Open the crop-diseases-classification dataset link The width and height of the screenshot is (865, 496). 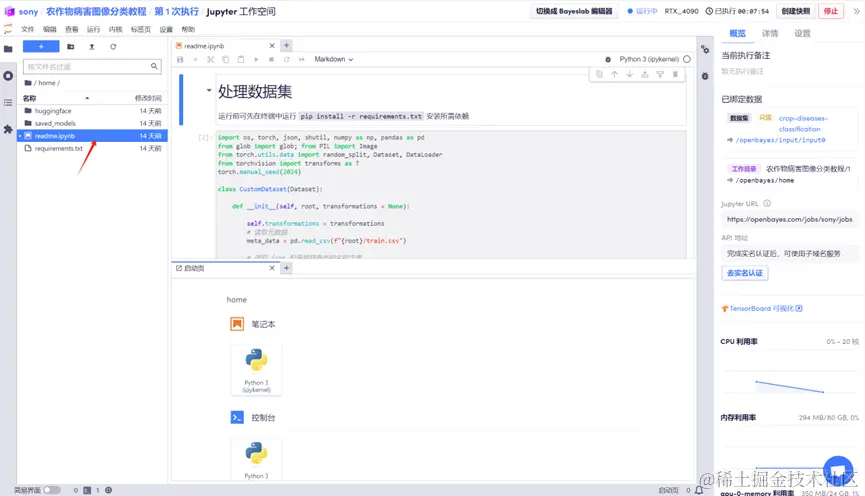(x=803, y=124)
